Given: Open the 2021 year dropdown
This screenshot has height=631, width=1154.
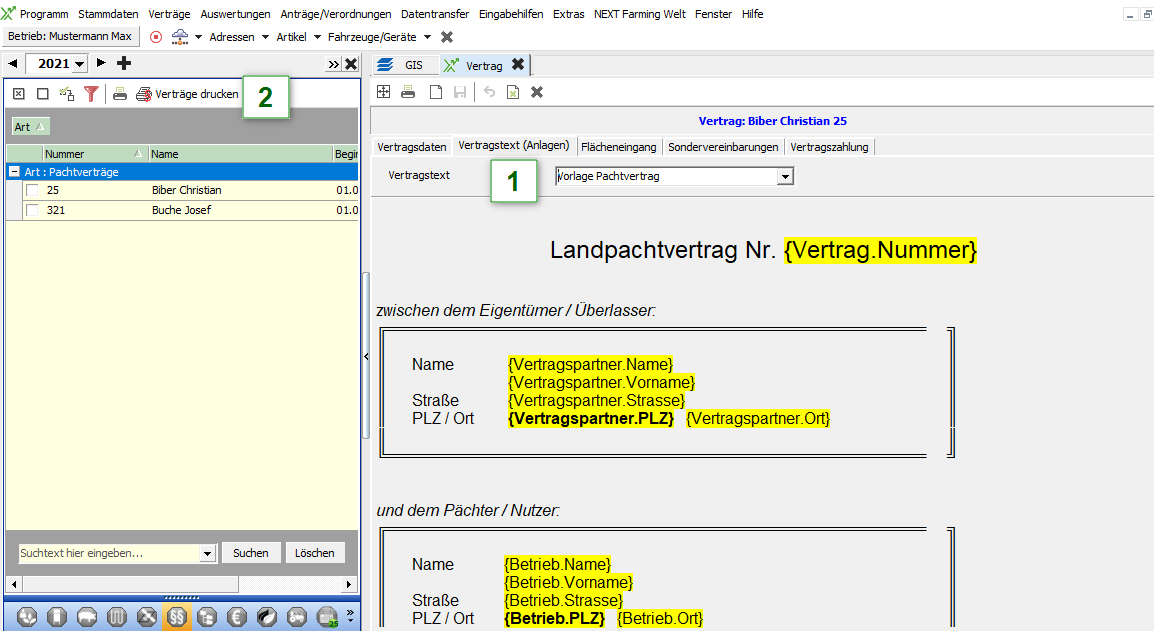Looking at the screenshot, I should (79, 64).
